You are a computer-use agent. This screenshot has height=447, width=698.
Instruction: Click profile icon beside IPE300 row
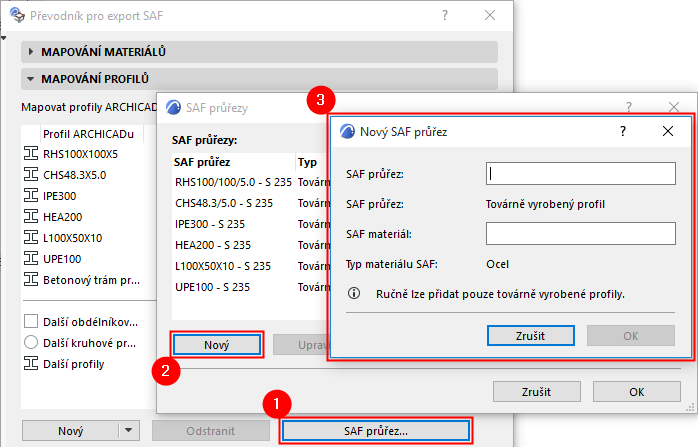tap(31, 196)
